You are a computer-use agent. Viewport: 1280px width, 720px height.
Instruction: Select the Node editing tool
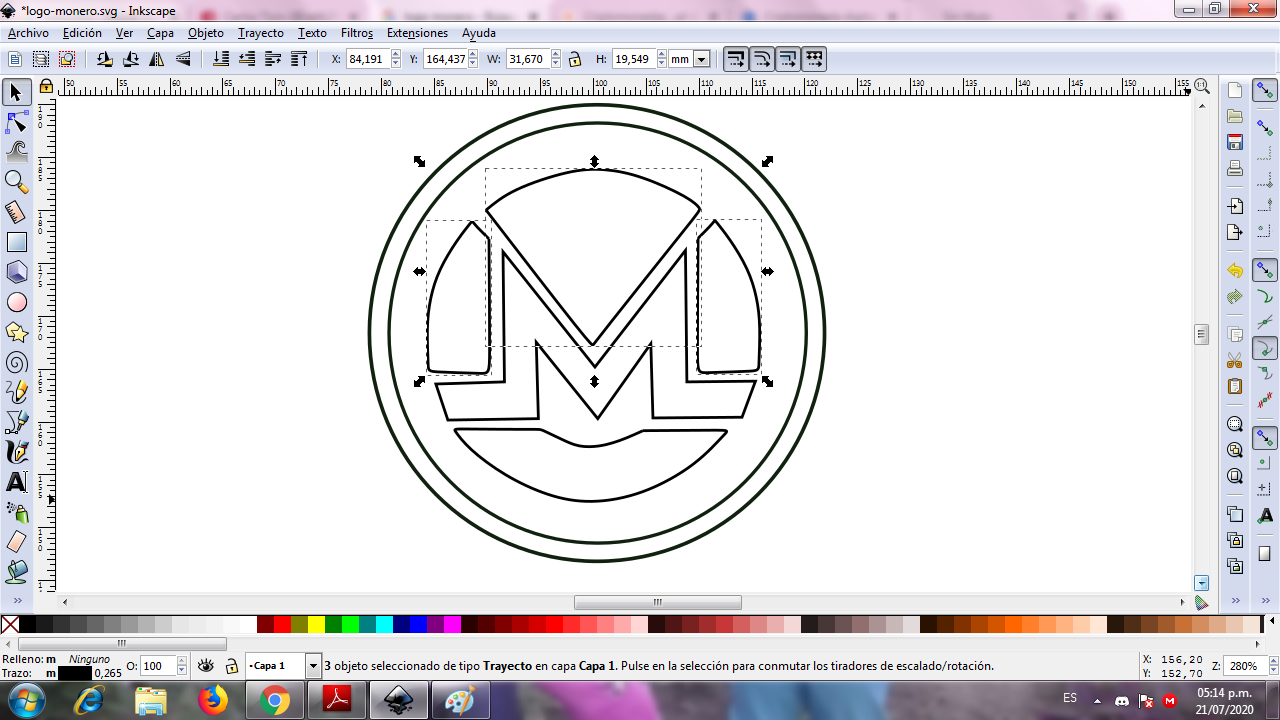[x=16, y=123]
